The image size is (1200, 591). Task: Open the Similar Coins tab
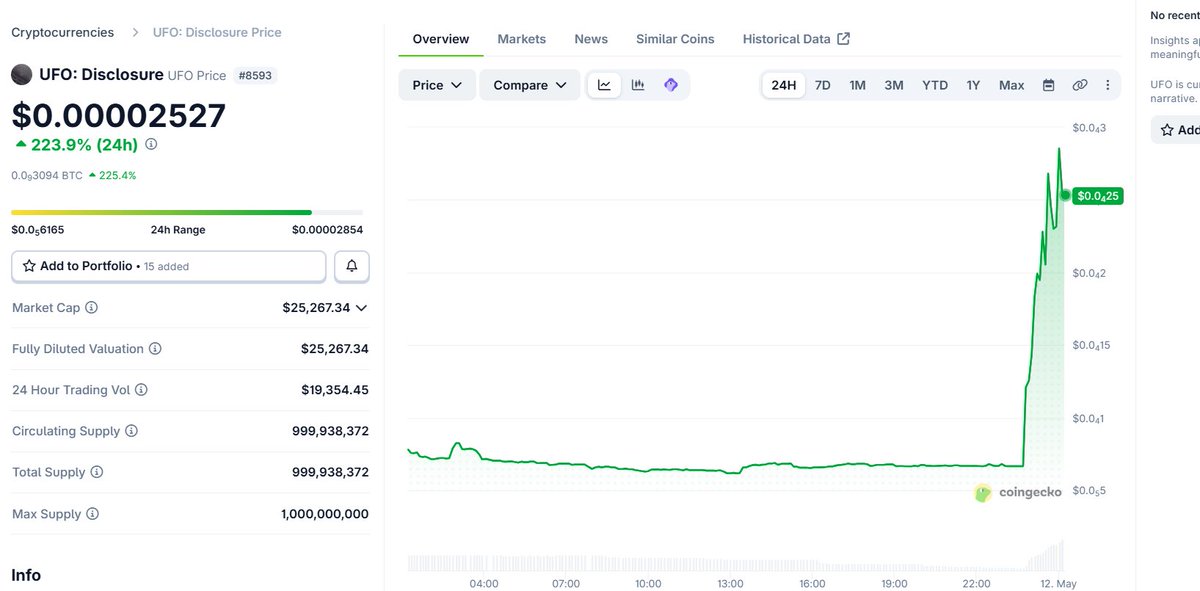click(675, 39)
